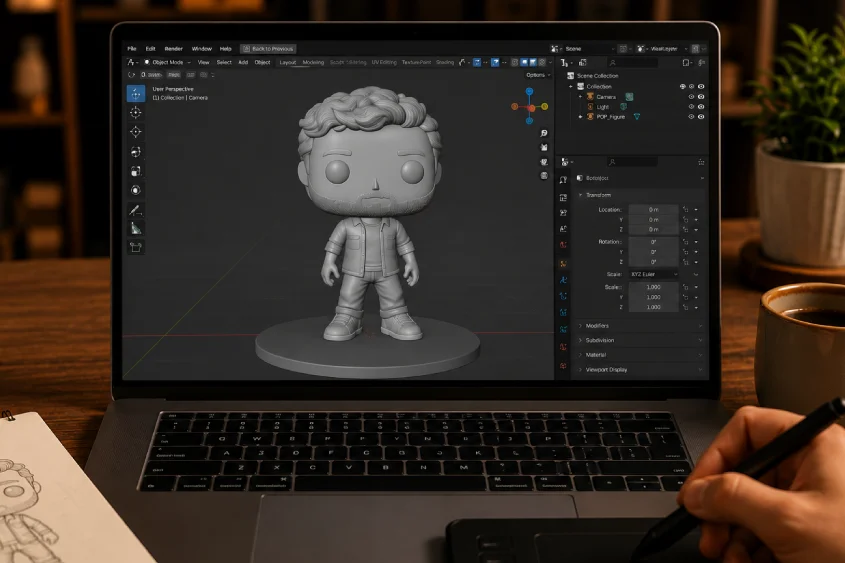The height and width of the screenshot is (563, 845).
Task: Select the active Select Box tool
Action: (136, 94)
